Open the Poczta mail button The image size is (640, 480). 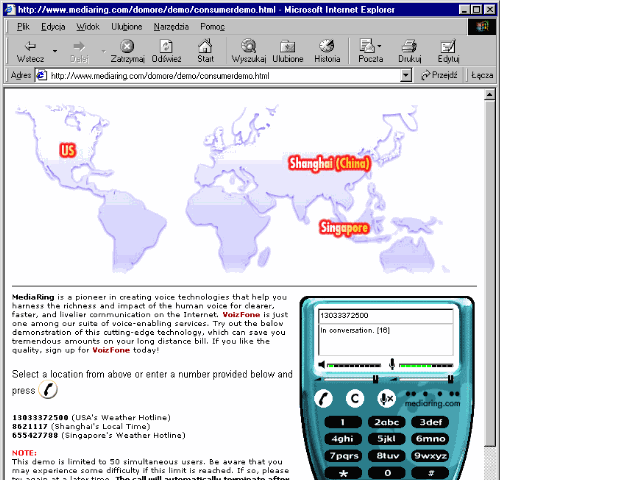(370, 51)
